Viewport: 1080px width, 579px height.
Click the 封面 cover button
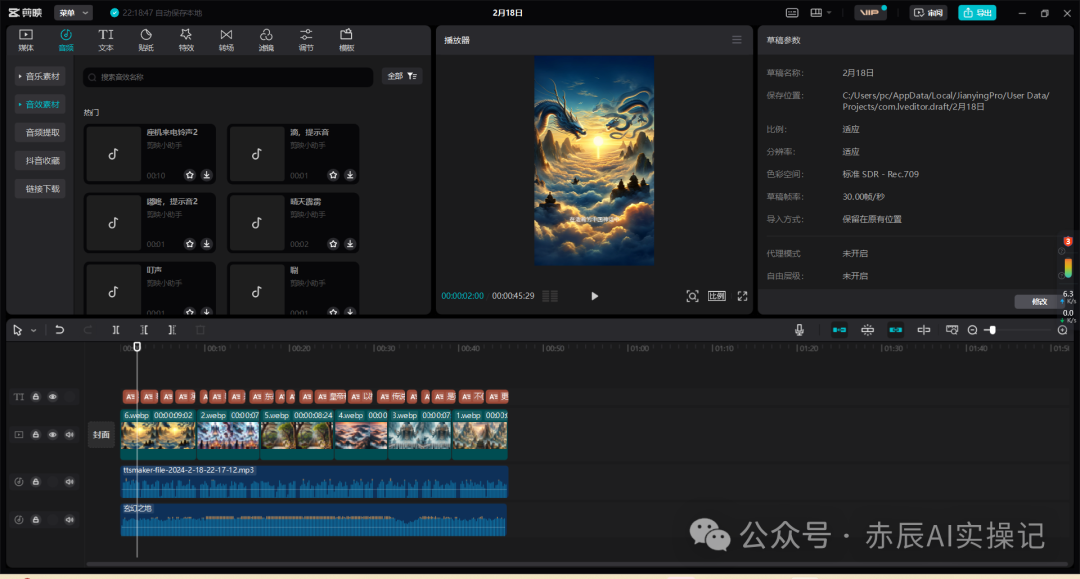(101, 435)
